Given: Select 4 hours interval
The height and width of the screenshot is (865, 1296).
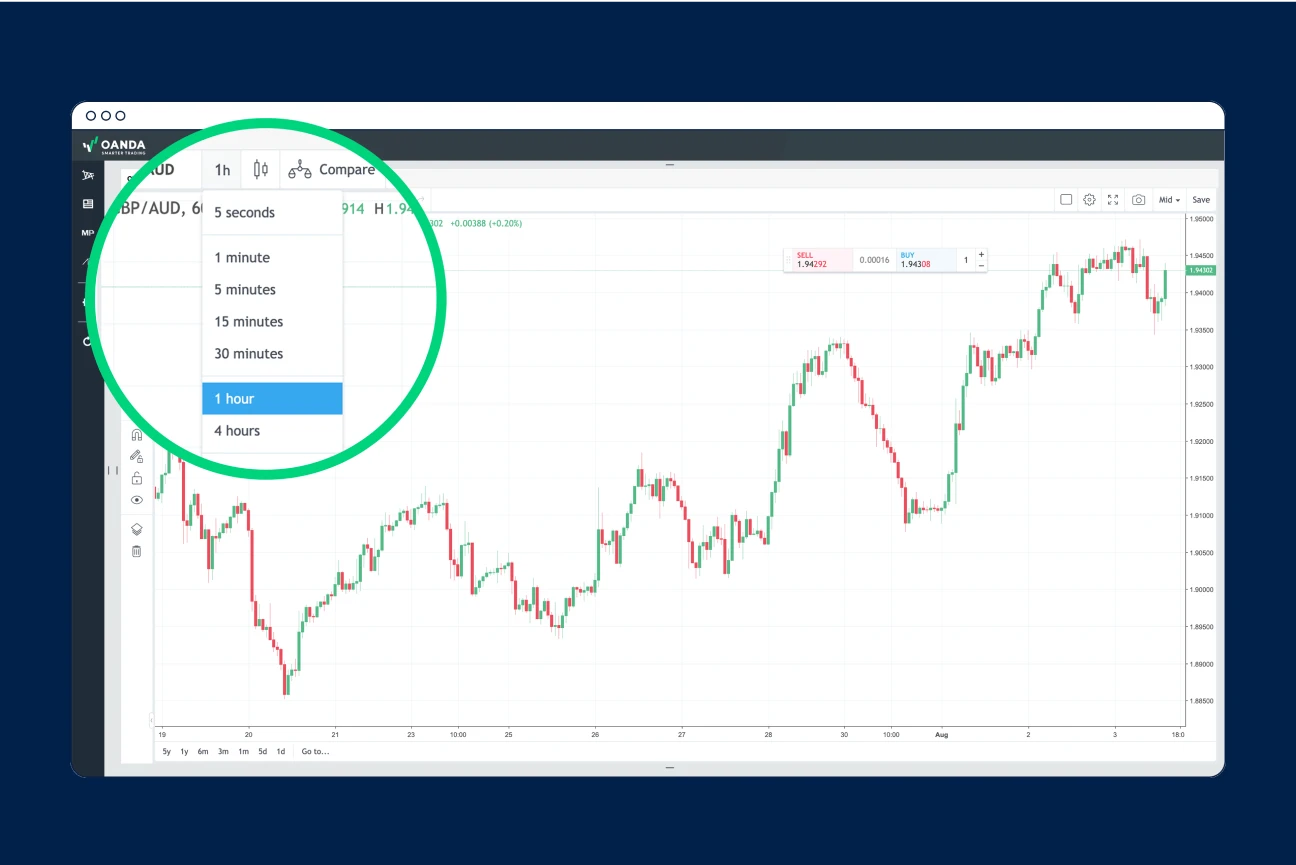Looking at the screenshot, I should pos(272,431).
